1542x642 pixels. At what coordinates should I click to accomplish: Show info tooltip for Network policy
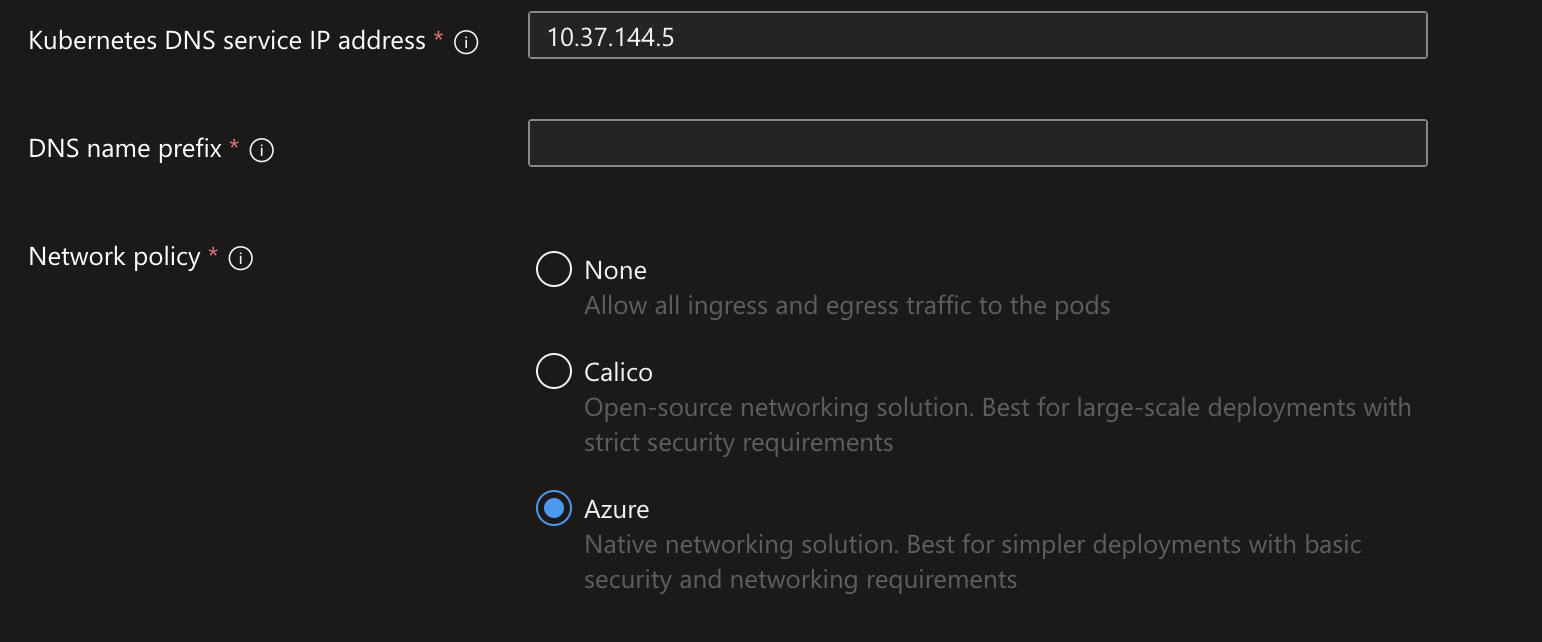point(241,259)
